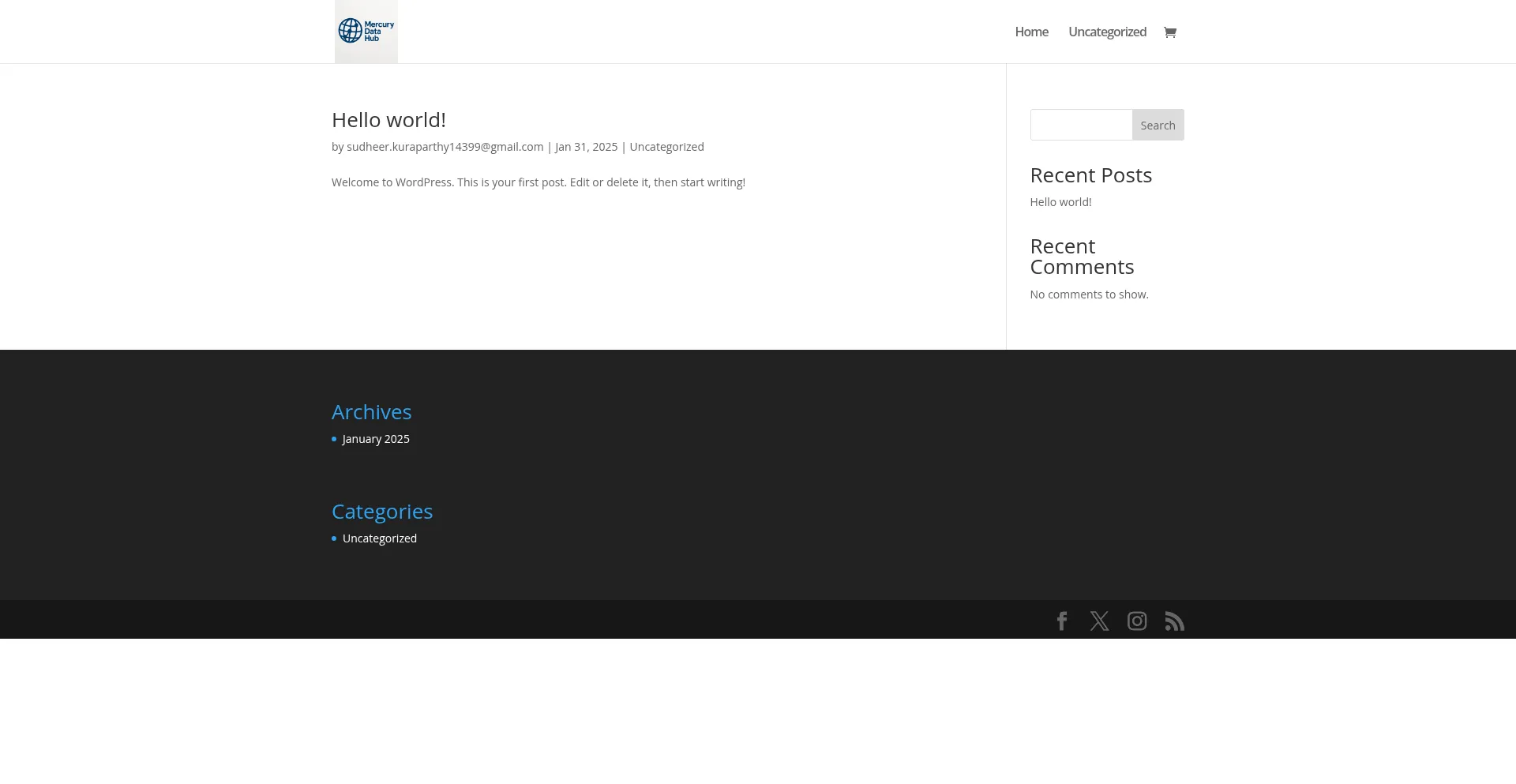
Task: Go to Home in navigation menu
Action: click(x=1031, y=32)
